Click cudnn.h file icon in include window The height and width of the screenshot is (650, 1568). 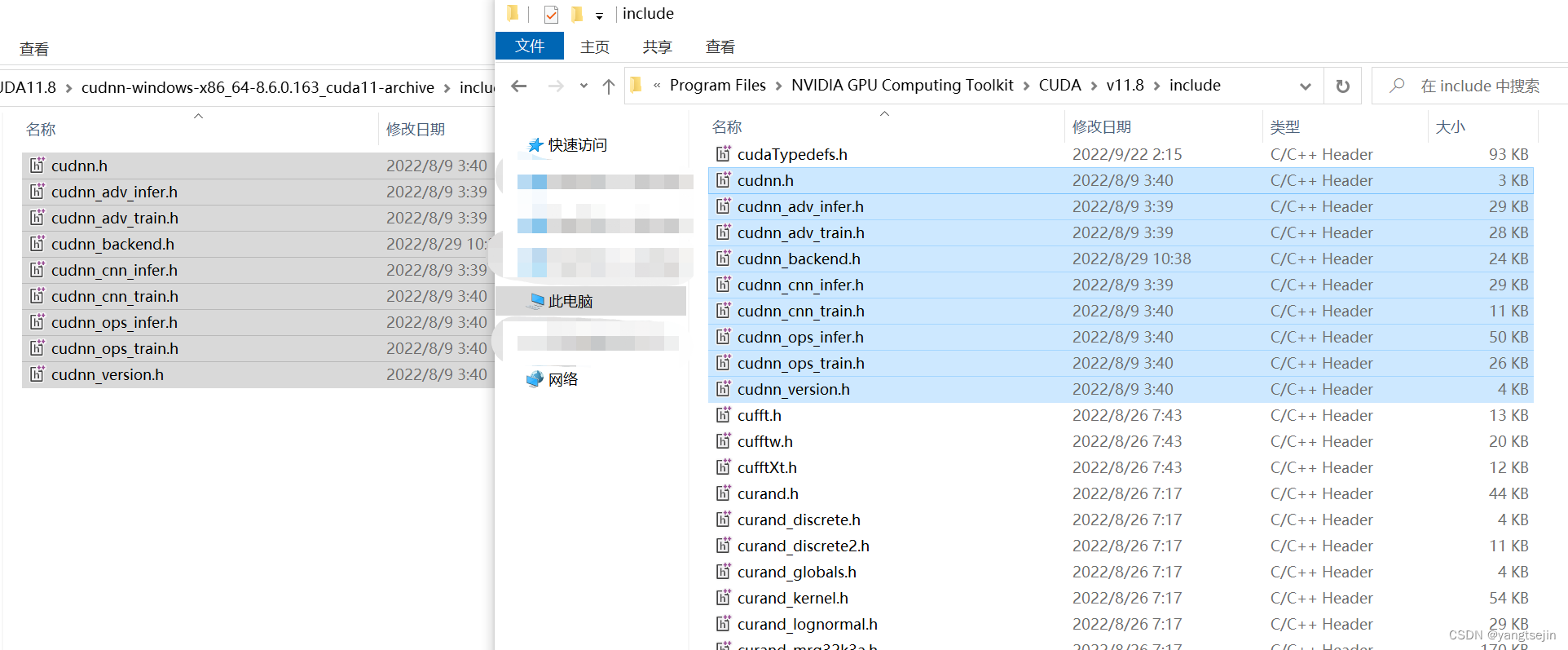point(723,179)
